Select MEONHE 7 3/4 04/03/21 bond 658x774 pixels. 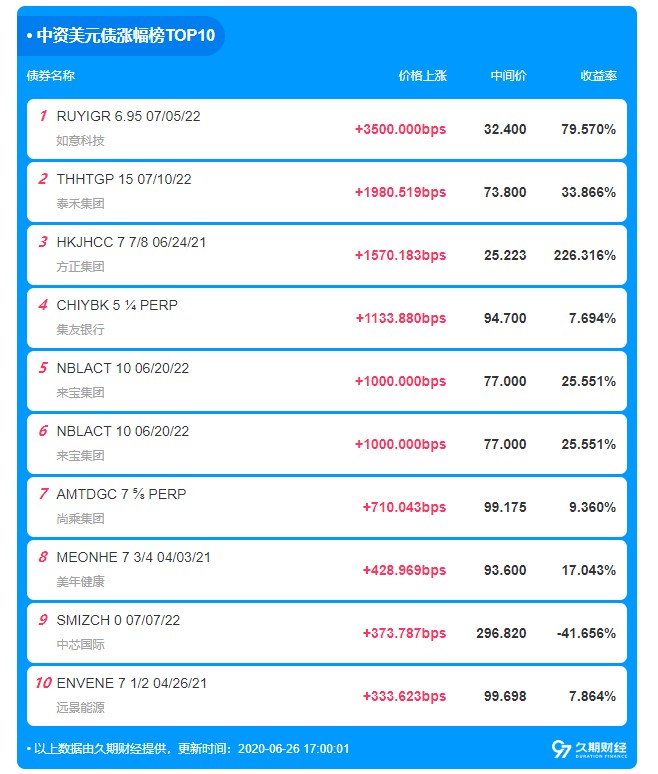point(133,557)
